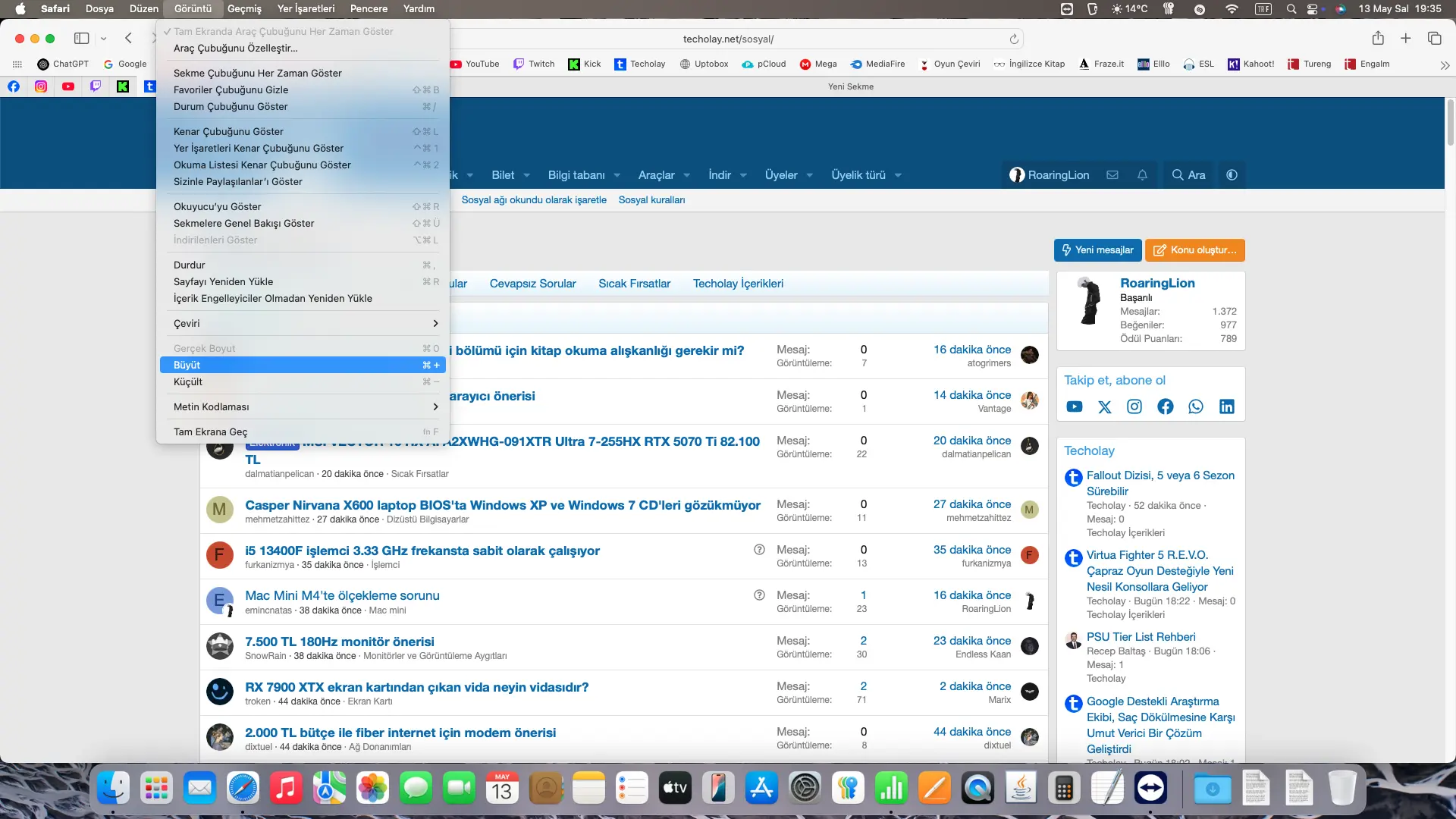Select Büyüt in the Görüntü menu

[303, 366]
